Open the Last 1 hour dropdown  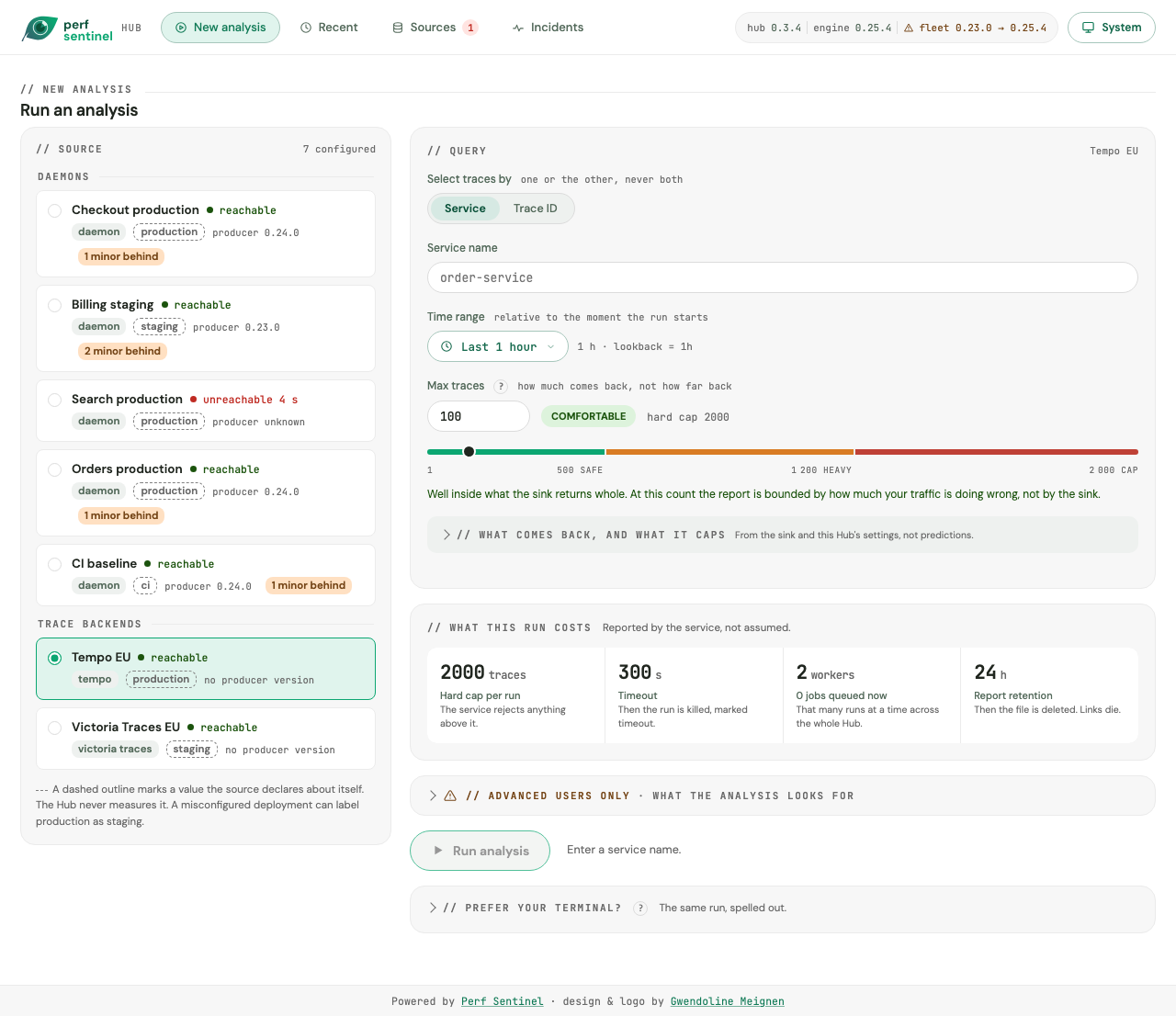click(498, 347)
